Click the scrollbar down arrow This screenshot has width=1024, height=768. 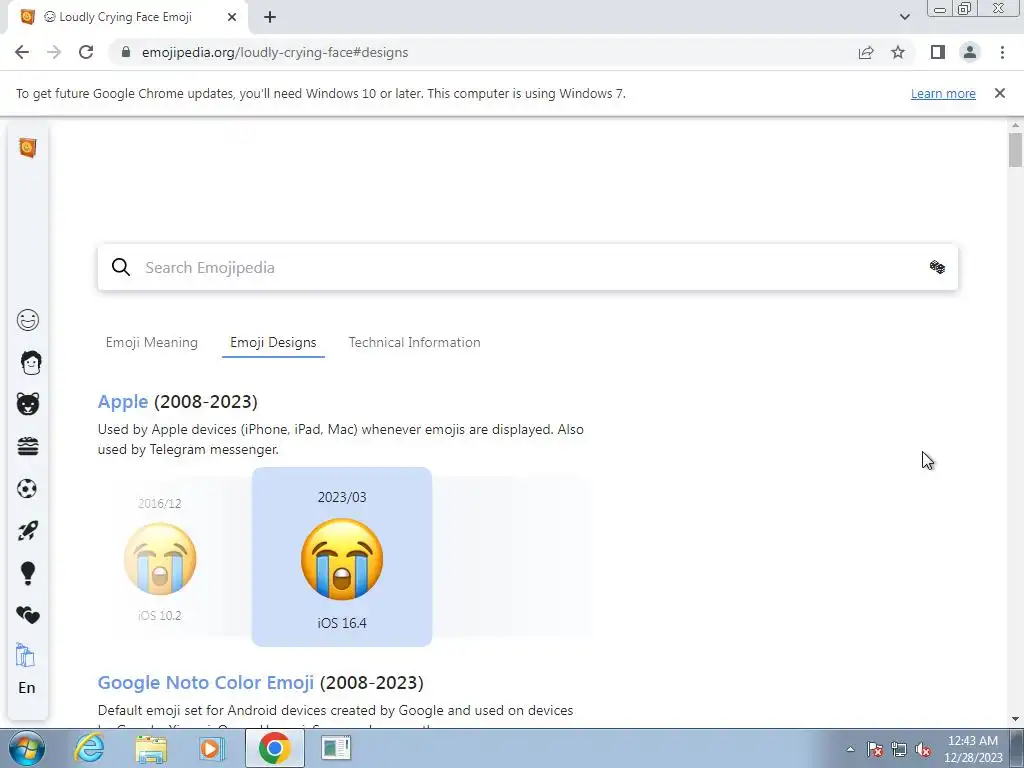tap(1015, 719)
